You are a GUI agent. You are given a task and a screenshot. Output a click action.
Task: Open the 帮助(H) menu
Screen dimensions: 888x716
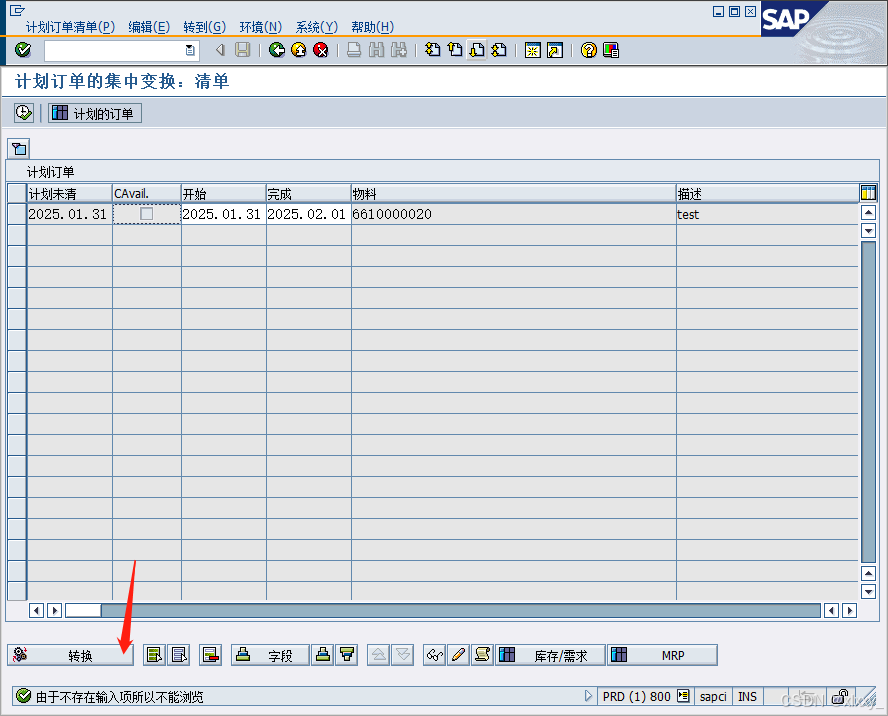coord(372,27)
